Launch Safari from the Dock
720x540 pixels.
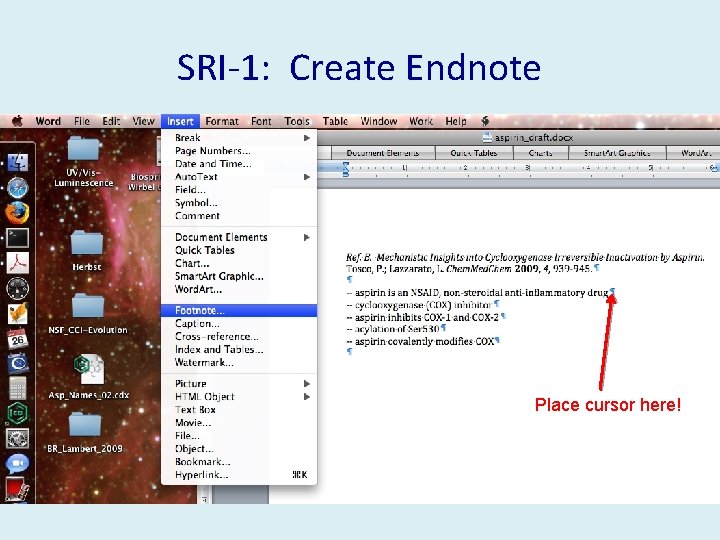18,188
